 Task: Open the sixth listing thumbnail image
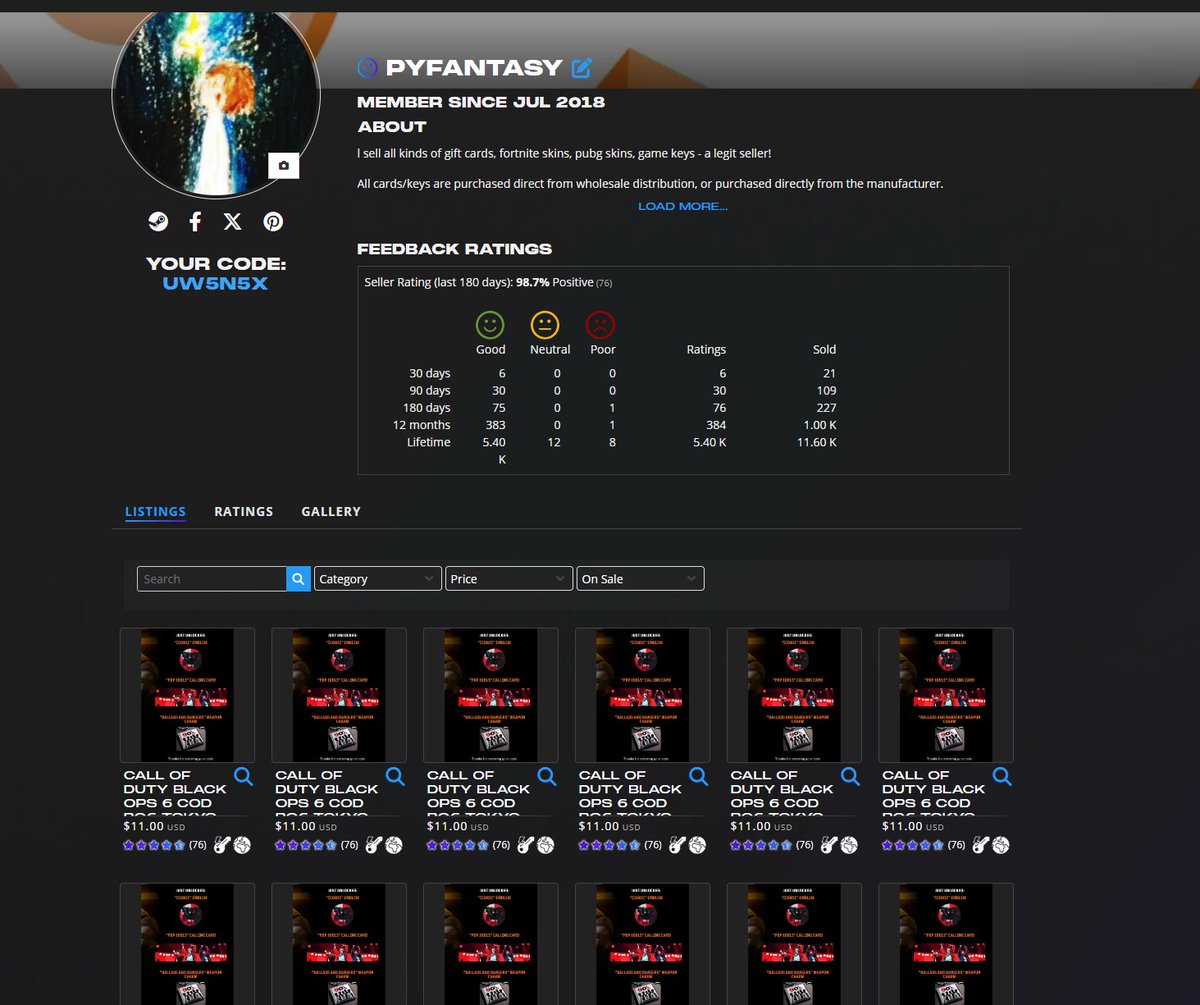[946, 695]
